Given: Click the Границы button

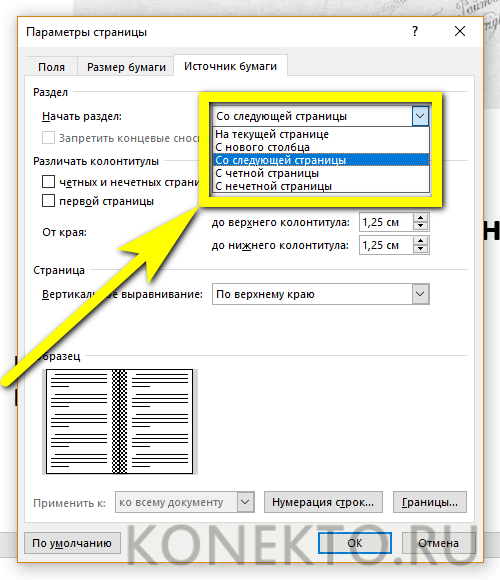Looking at the screenshot, I should pyautogui.click(x=430, y=502).
